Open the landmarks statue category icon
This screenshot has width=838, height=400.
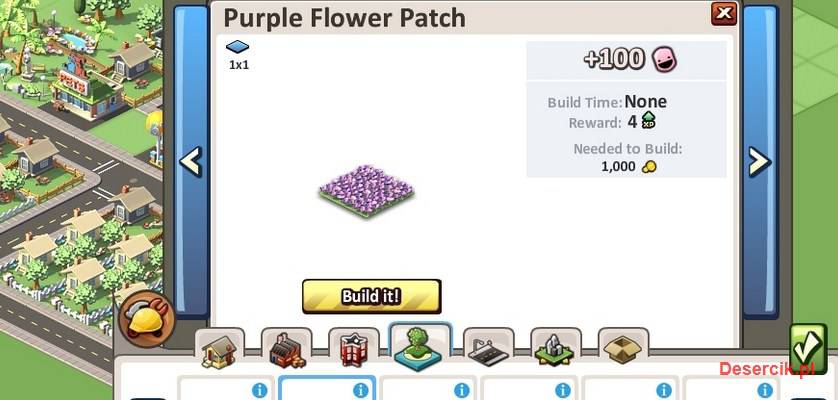[x=556, y=350]
